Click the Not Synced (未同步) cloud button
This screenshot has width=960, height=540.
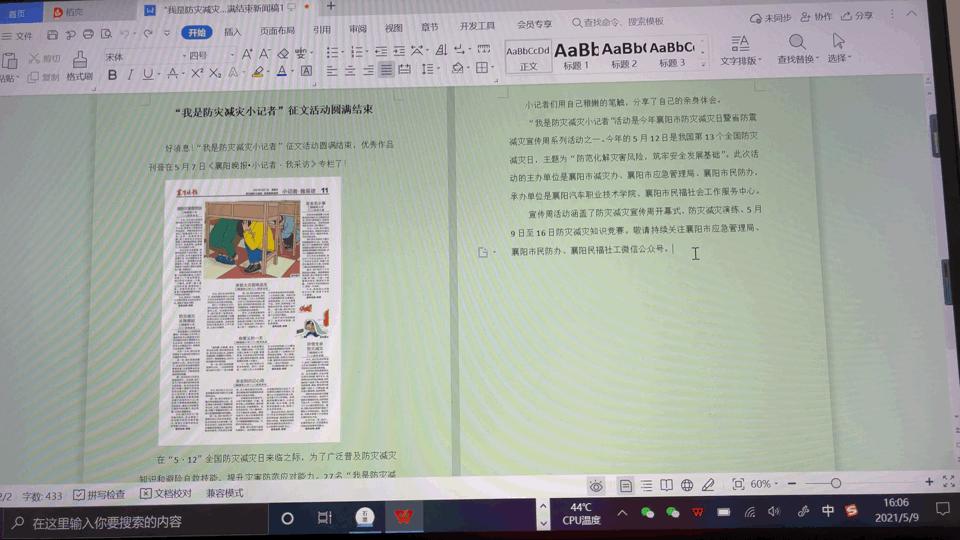click(770, 18)
